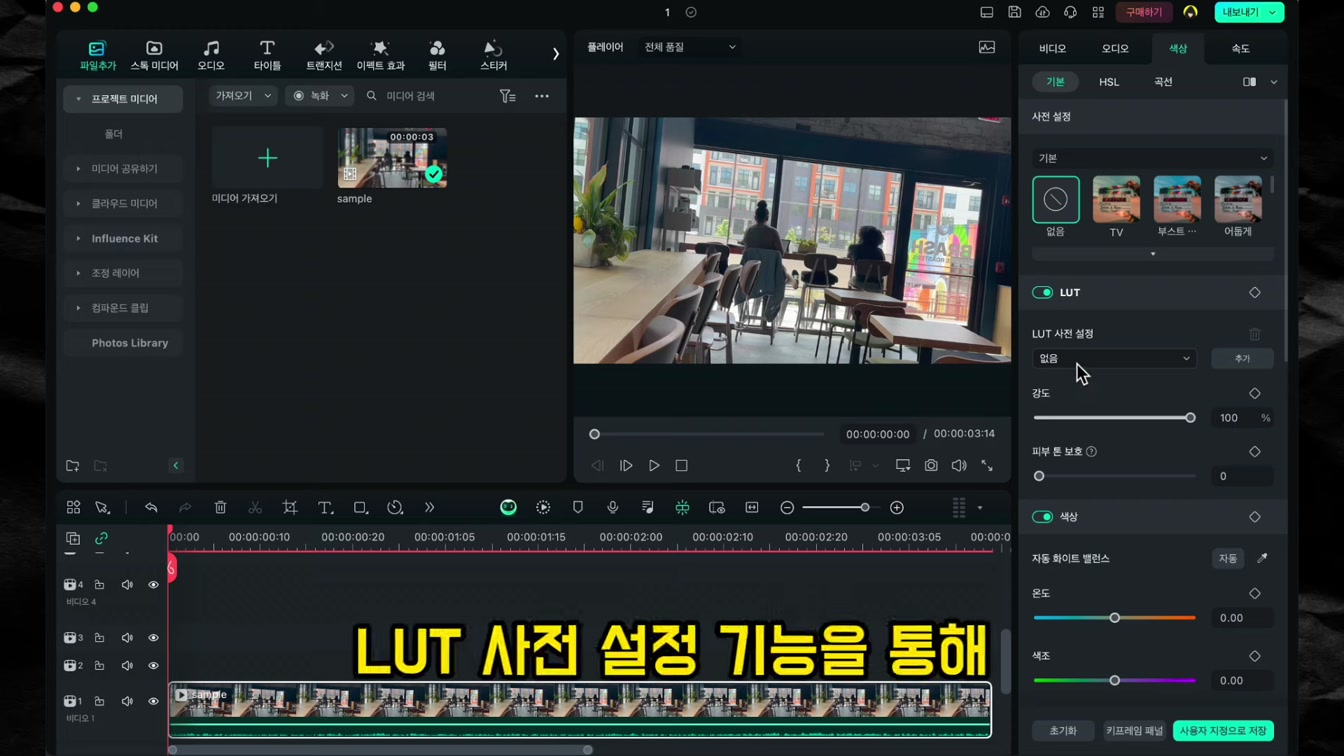Toggle the 색상 section switch
Screen dimensions: 1344x756
(1042, 517)
